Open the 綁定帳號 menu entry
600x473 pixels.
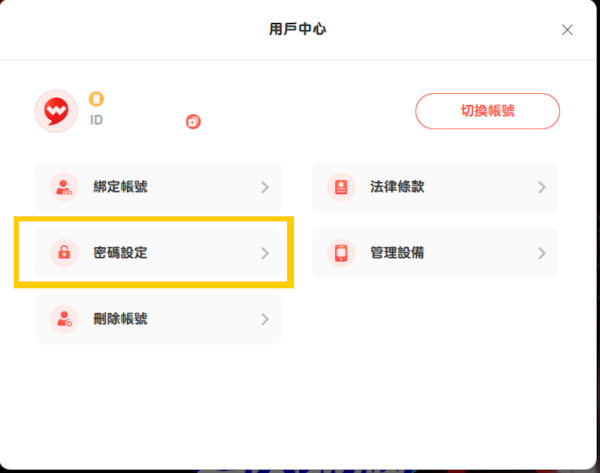pos(158,187)
